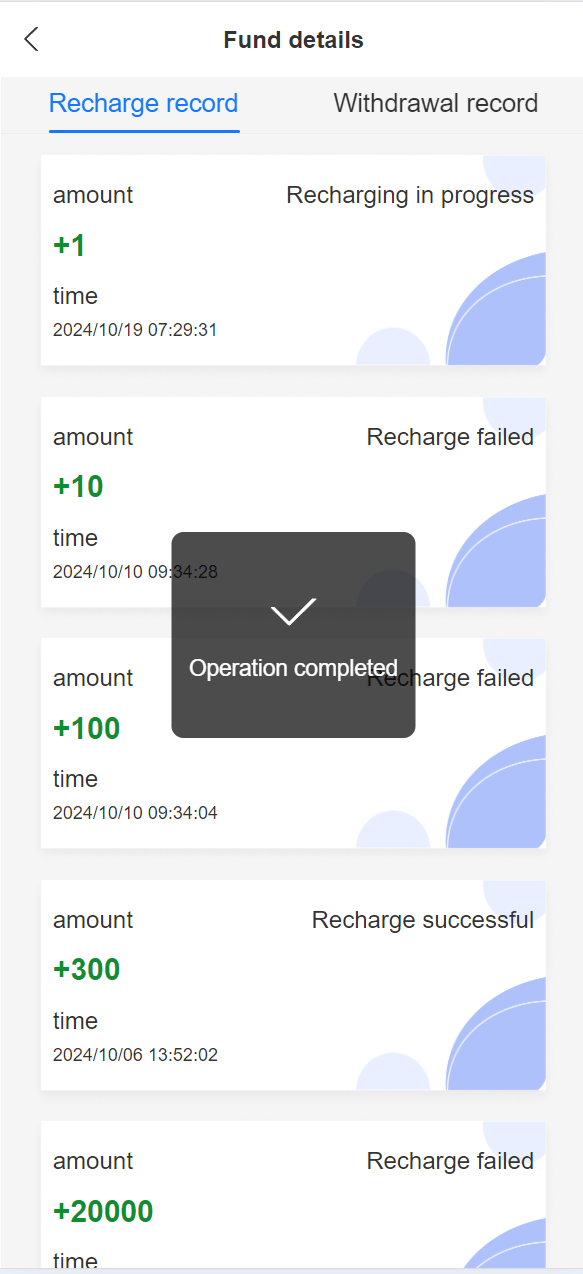Tap the Operation completed toast message
Screen dimensions: 583x1274
(293, 668)
